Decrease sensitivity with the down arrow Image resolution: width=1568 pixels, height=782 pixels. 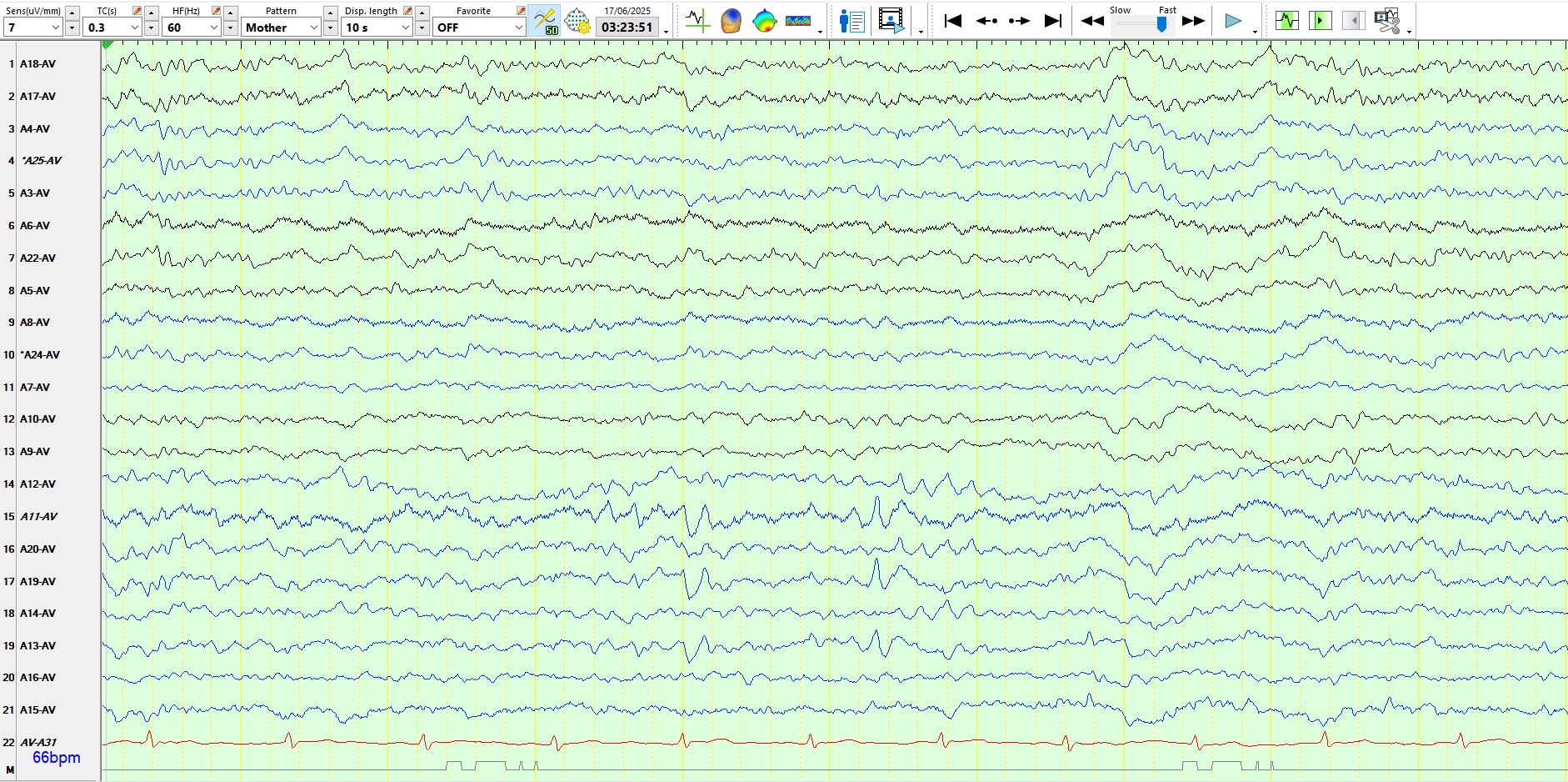[x=72, y=28]
